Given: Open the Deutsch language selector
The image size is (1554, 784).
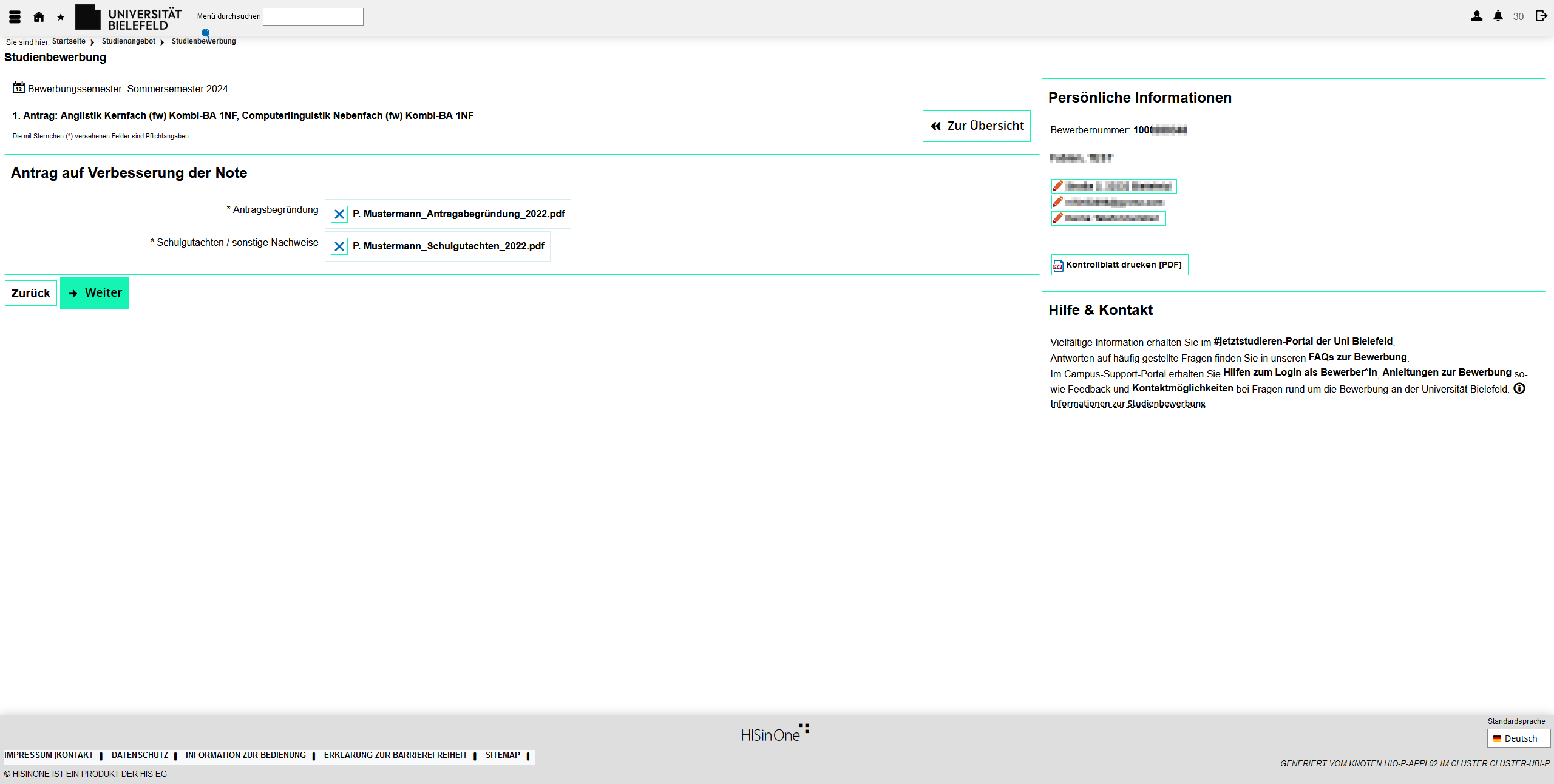Looking at the screenshot, I should pos(1519,738).
